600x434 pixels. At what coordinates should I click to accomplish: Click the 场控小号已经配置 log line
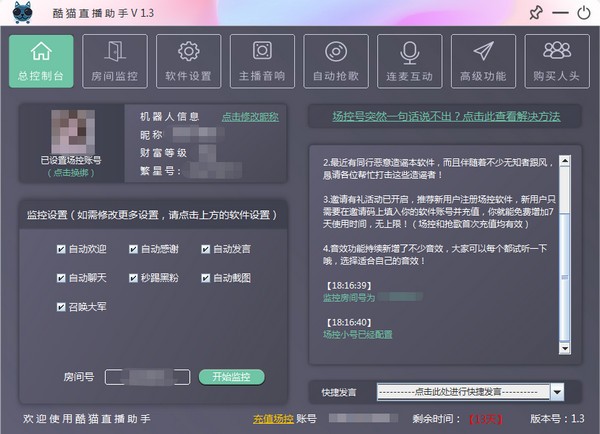[x=358, y=334]
